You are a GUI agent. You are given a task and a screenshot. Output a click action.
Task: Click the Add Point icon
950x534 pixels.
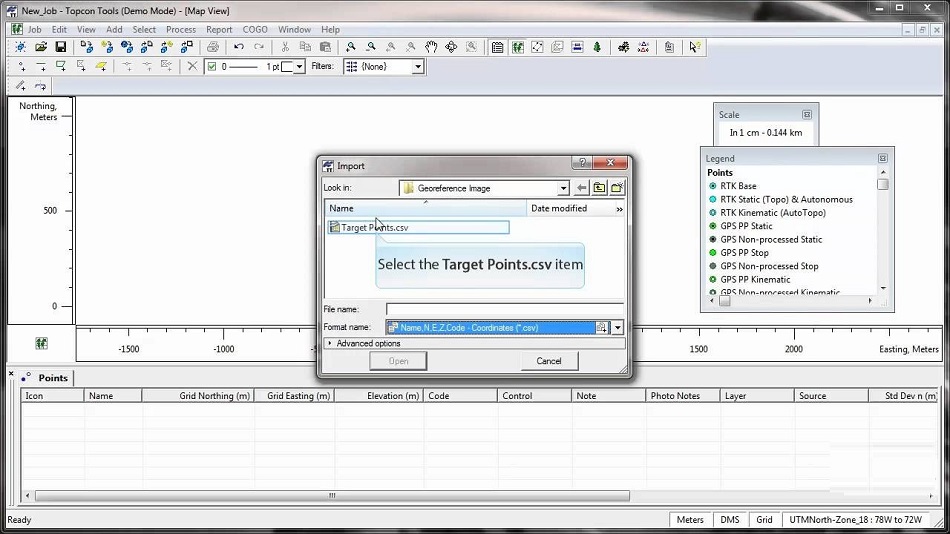22,66
